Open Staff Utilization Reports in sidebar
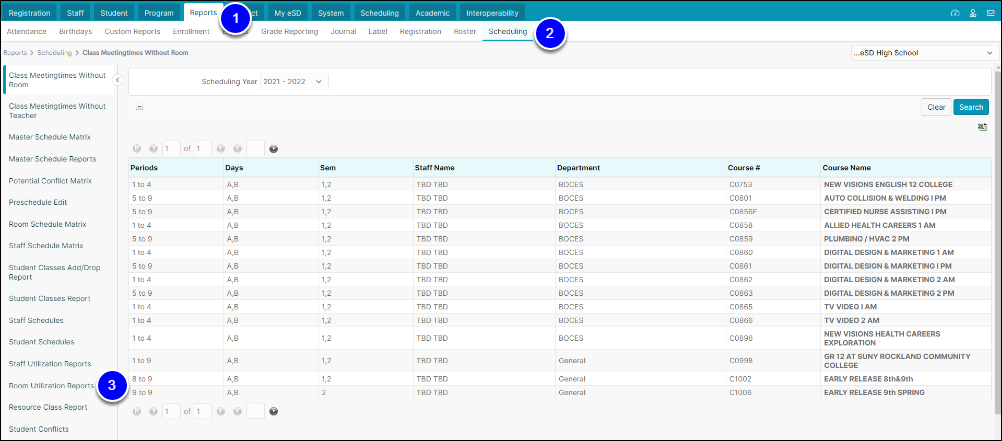 tap(50, 364)
